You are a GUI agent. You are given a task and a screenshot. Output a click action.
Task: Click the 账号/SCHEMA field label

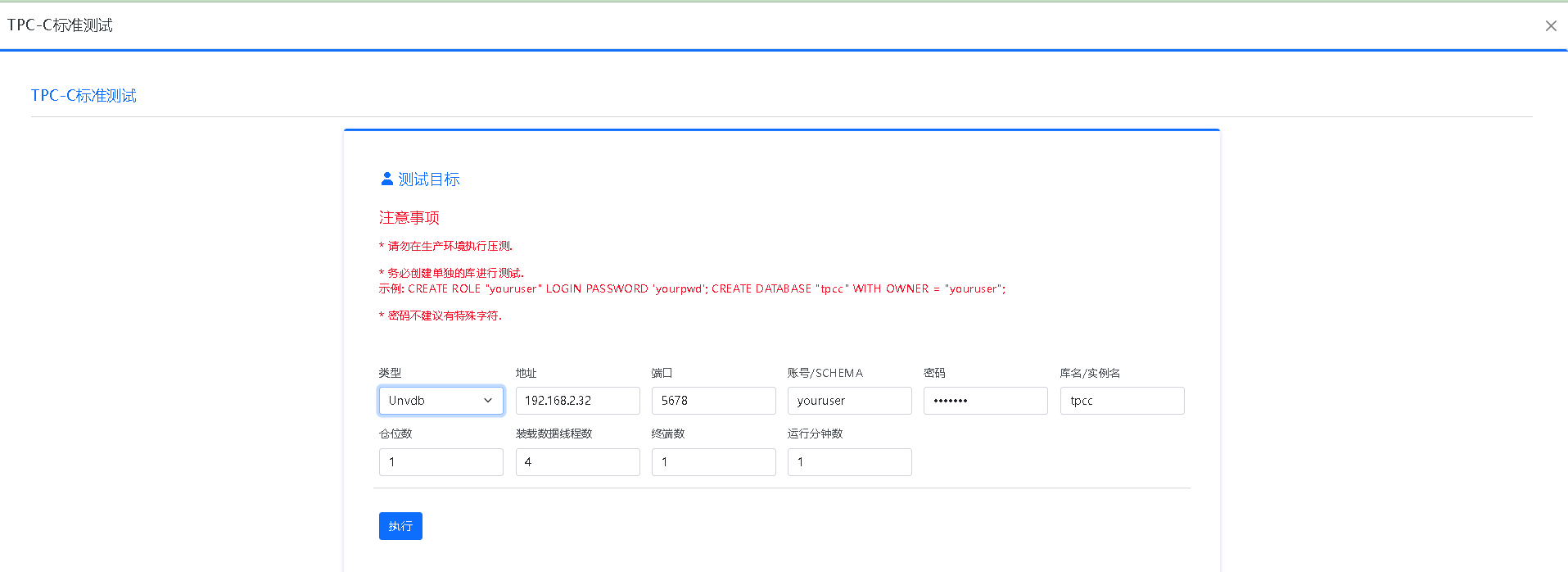coord(825,373)
